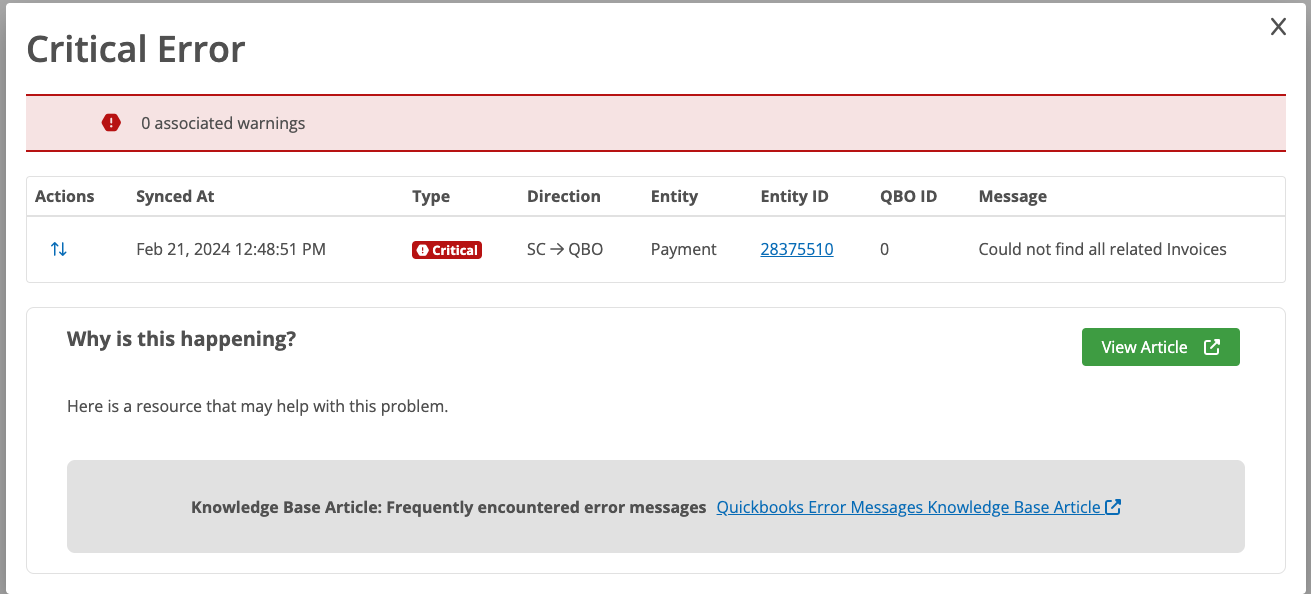
Task: Click the Message column header
Action: [x=1012, y=196]
